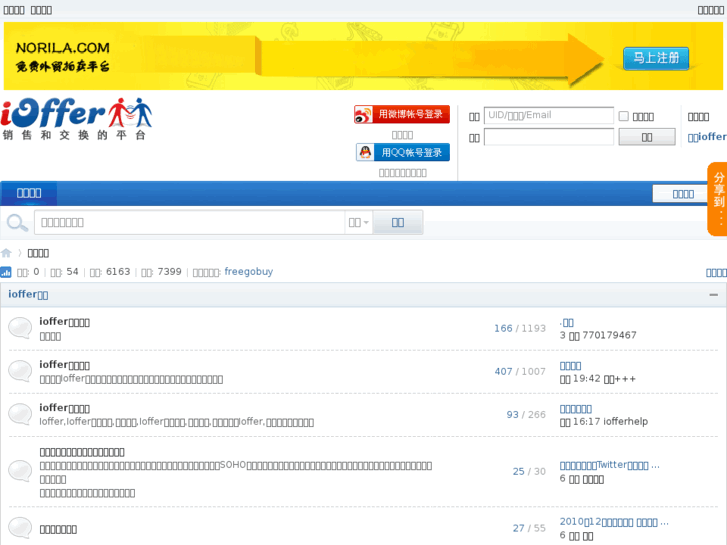The height and width of the screenshot is (545, 727).
Task: Click the magnifier search icon
Action: (x=17, y=223)
